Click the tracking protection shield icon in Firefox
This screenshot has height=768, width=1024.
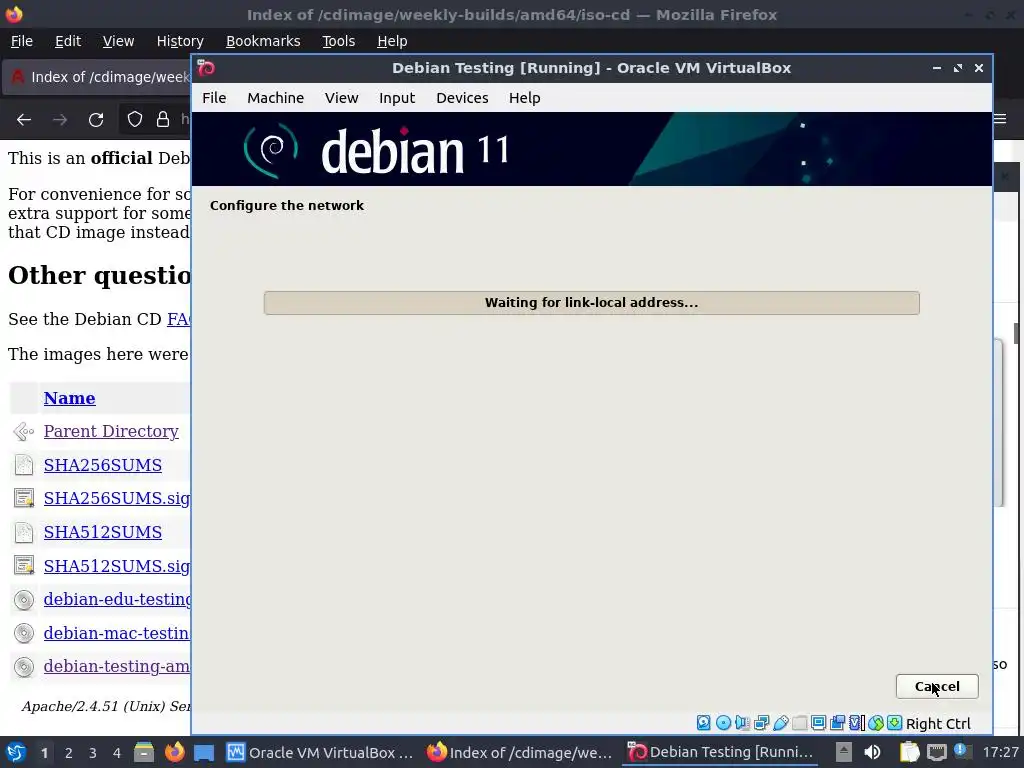pyautogui.click(x=135, y=120)
